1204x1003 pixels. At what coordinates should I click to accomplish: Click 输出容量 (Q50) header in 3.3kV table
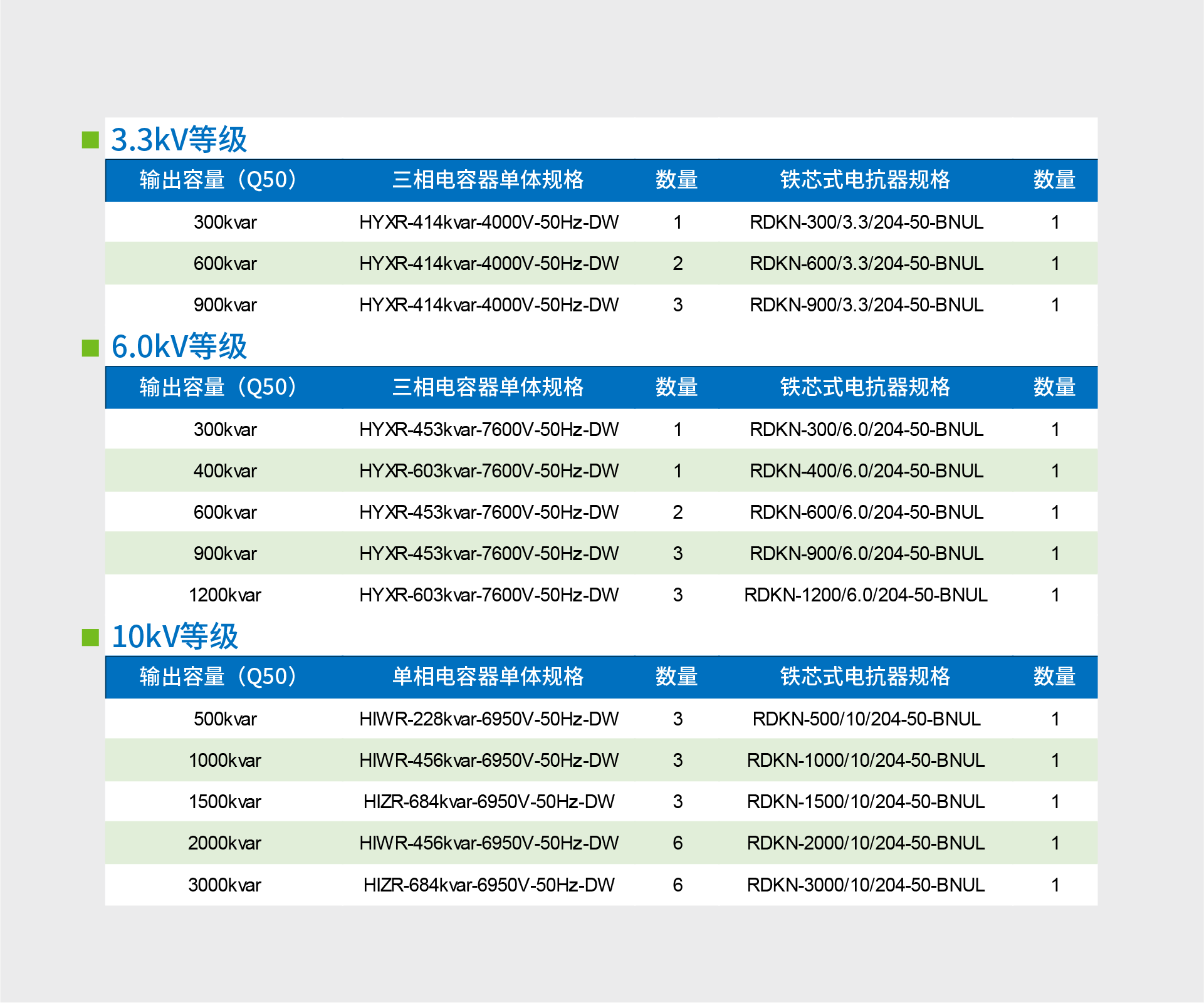click(219, 180)
